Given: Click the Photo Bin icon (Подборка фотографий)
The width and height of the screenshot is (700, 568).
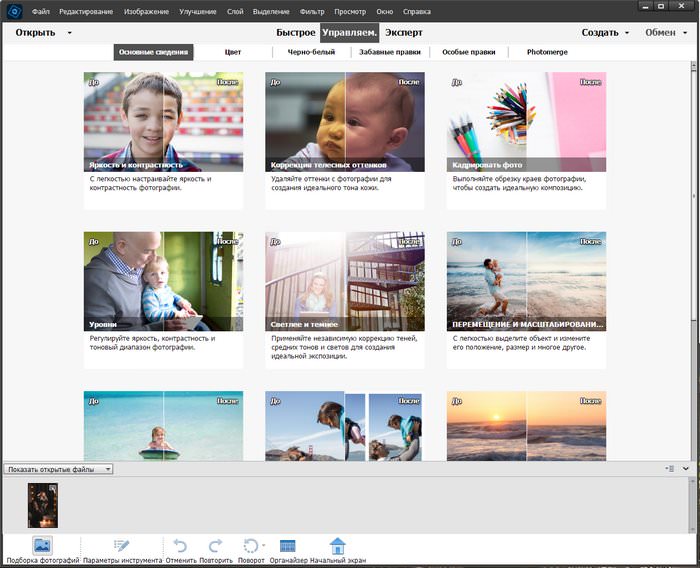Looking at the screenshot, I should [x=42, y=546].
